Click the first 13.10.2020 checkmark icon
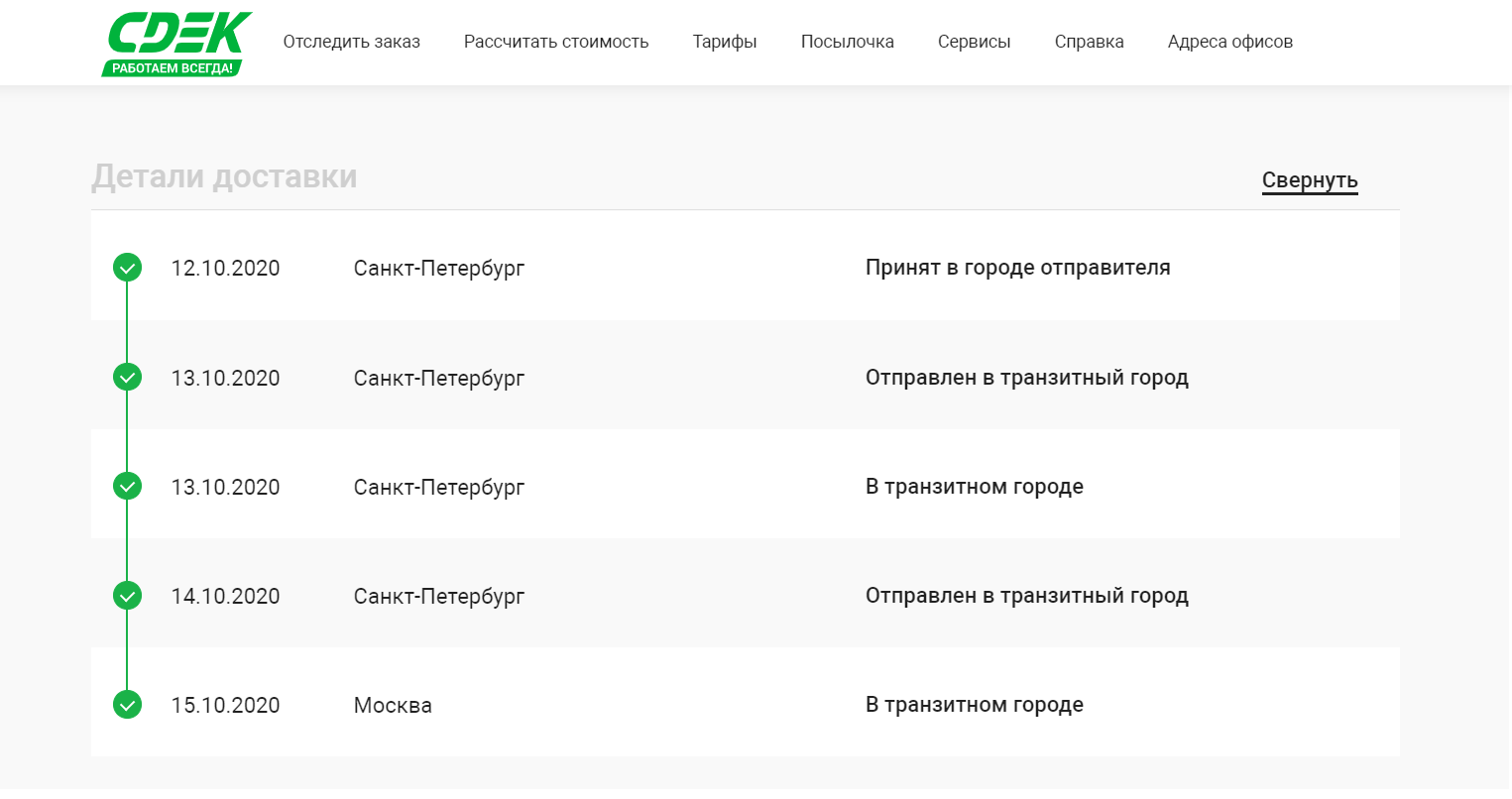 (x=127, y=377)
